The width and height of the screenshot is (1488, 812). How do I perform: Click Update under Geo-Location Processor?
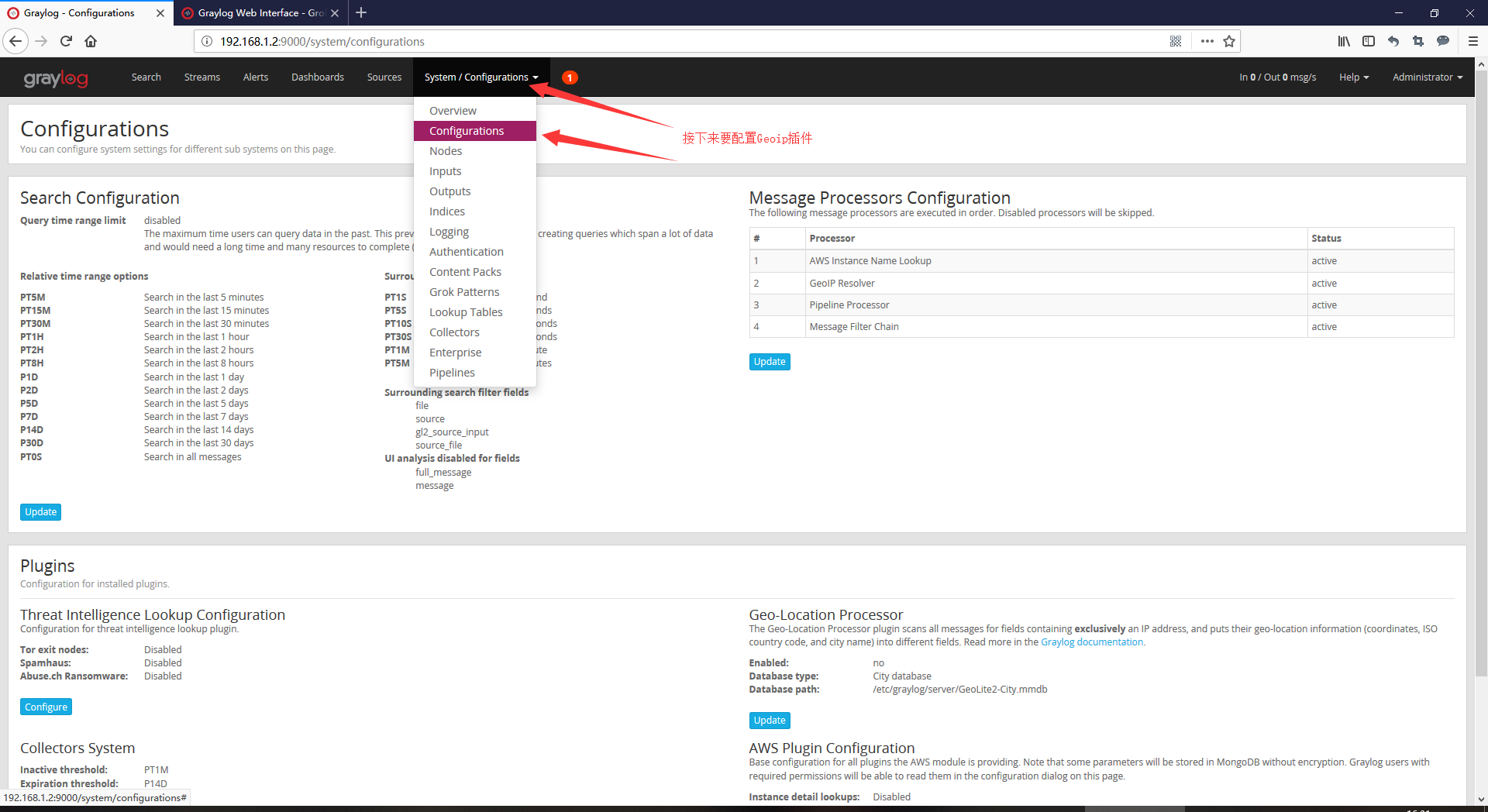pos(770,721)
